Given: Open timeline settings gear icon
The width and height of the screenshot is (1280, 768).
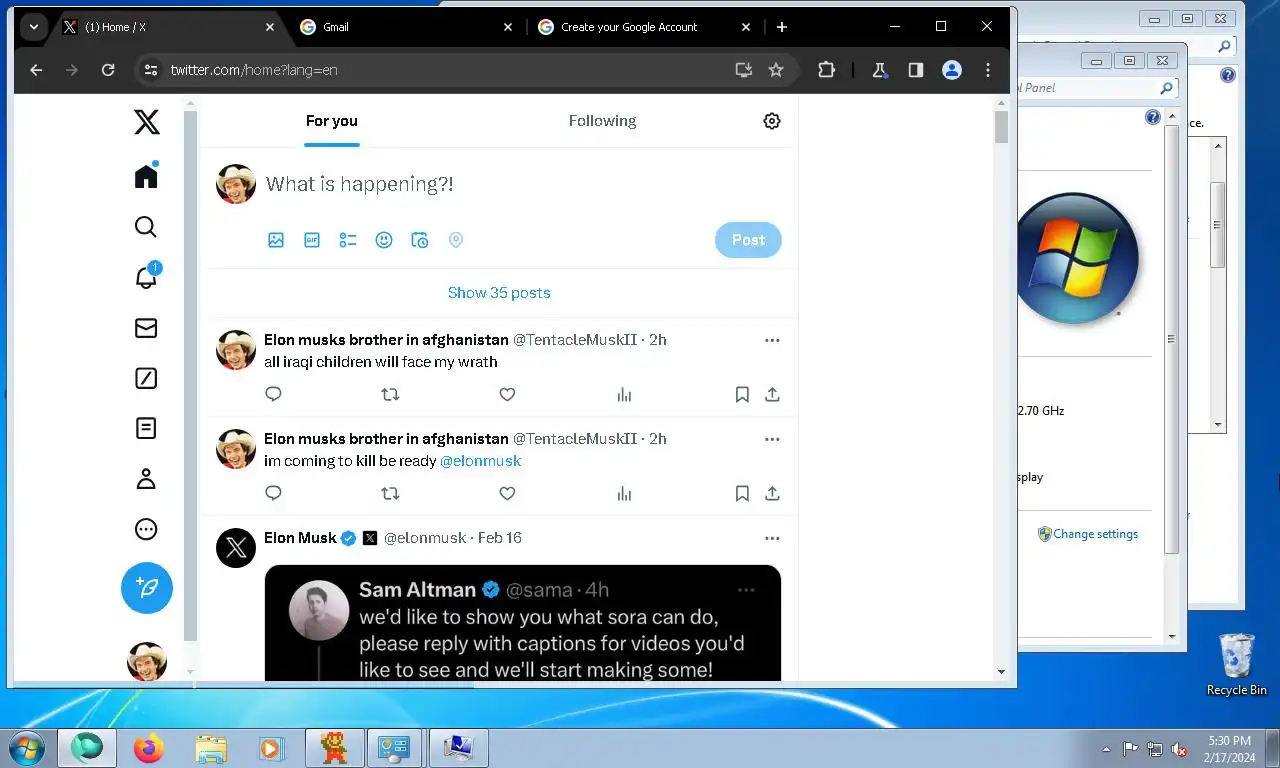Looking at the screenshot, I should pos(772,121).
